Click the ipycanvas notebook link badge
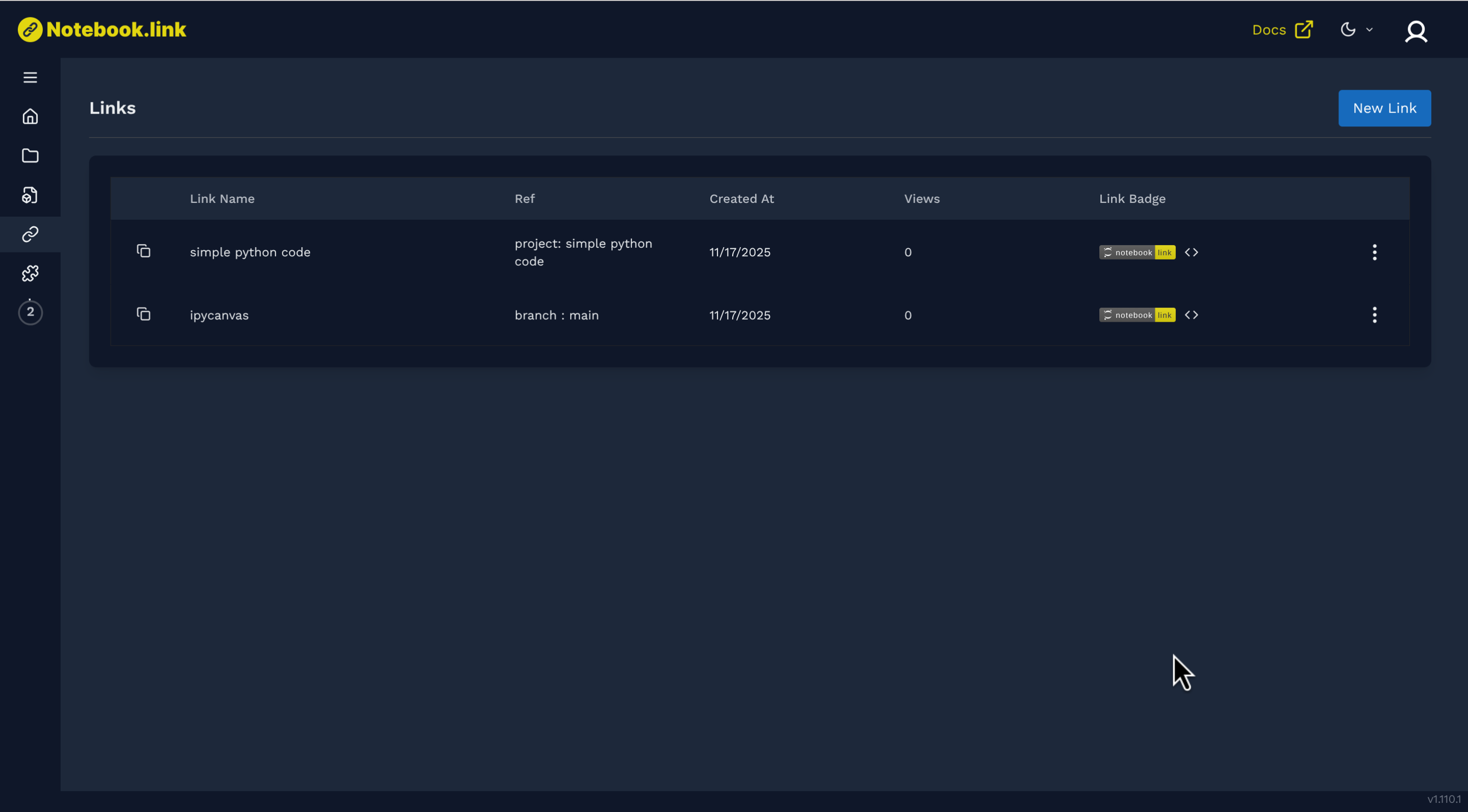Screen dimensions: 1468x812 click(x=1137, y=315)
